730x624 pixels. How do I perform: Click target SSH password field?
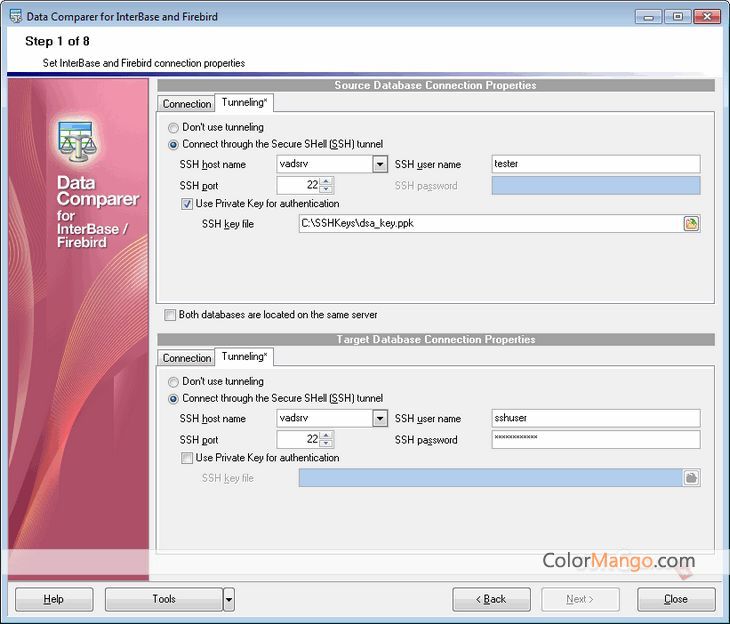[x=596, y=440]
